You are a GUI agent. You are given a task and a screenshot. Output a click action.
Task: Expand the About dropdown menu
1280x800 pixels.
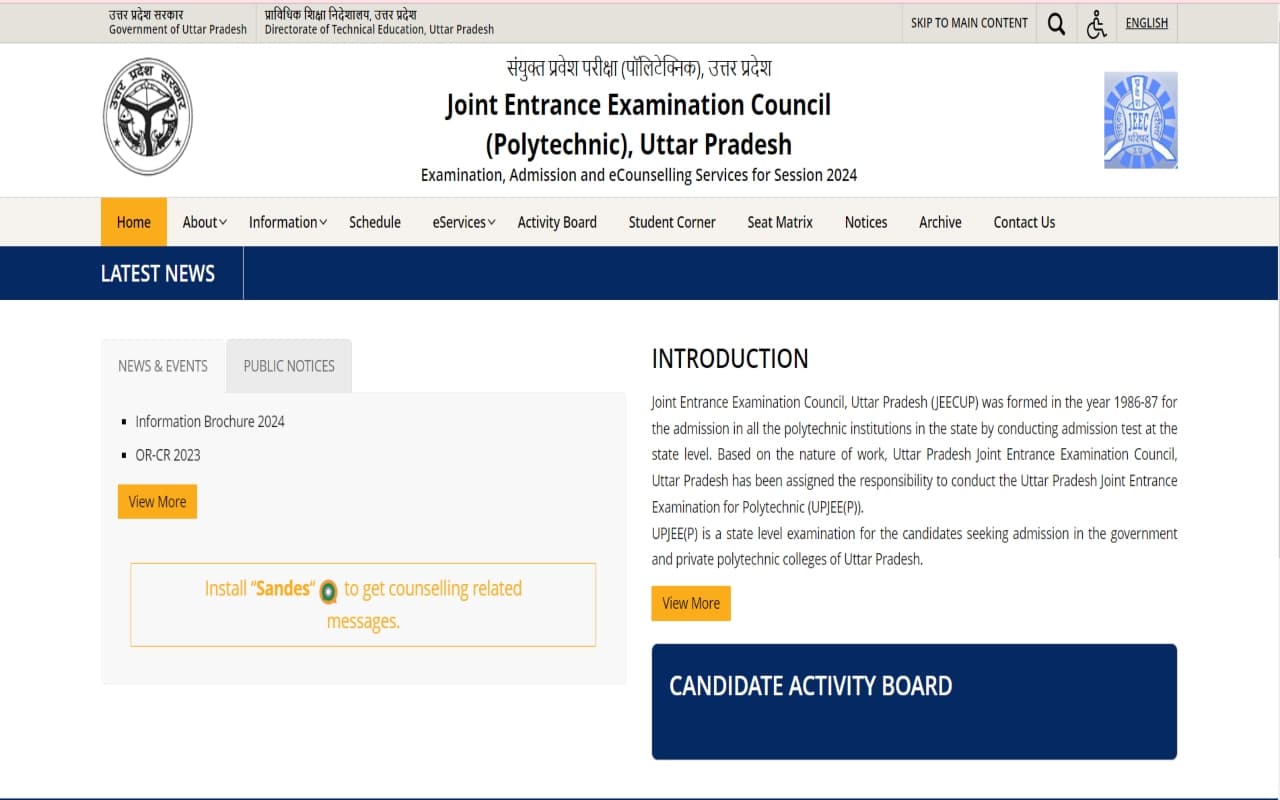(203, 222)
